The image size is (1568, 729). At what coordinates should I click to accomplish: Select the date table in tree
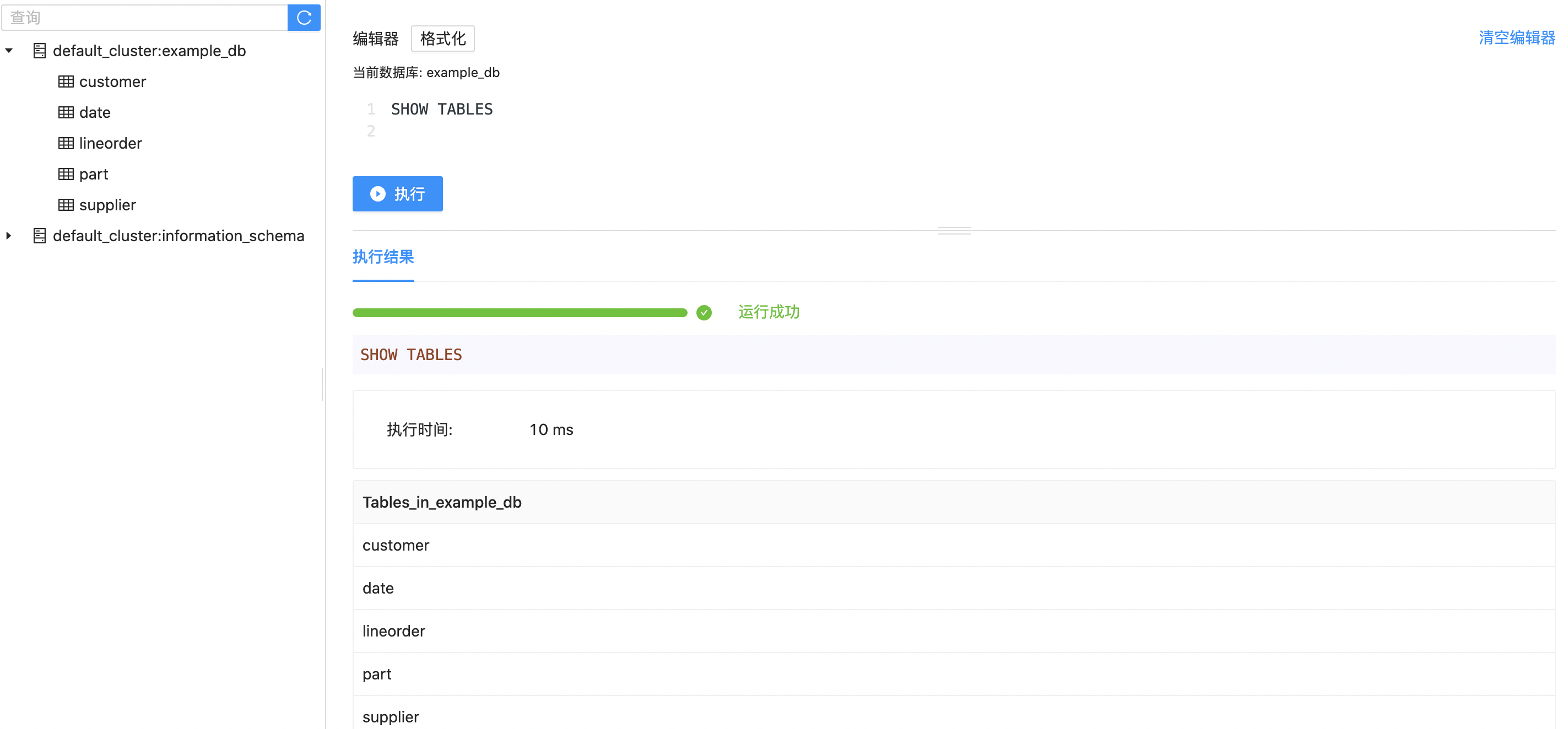tap(95, 112)
